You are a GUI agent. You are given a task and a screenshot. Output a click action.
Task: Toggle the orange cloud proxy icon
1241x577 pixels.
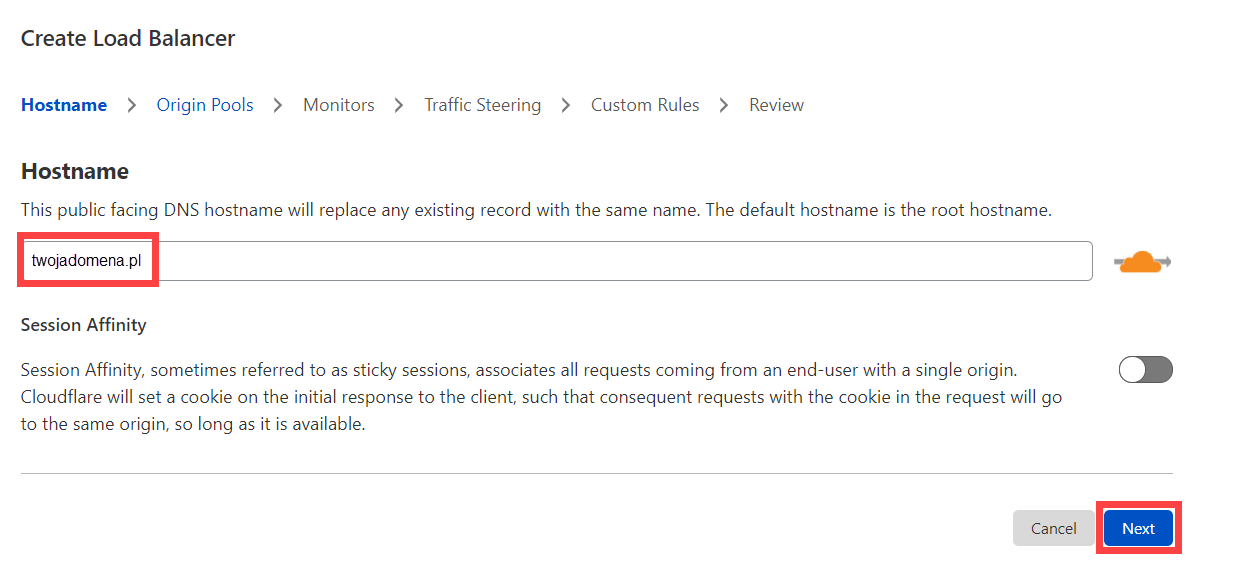click(1143, 262)
